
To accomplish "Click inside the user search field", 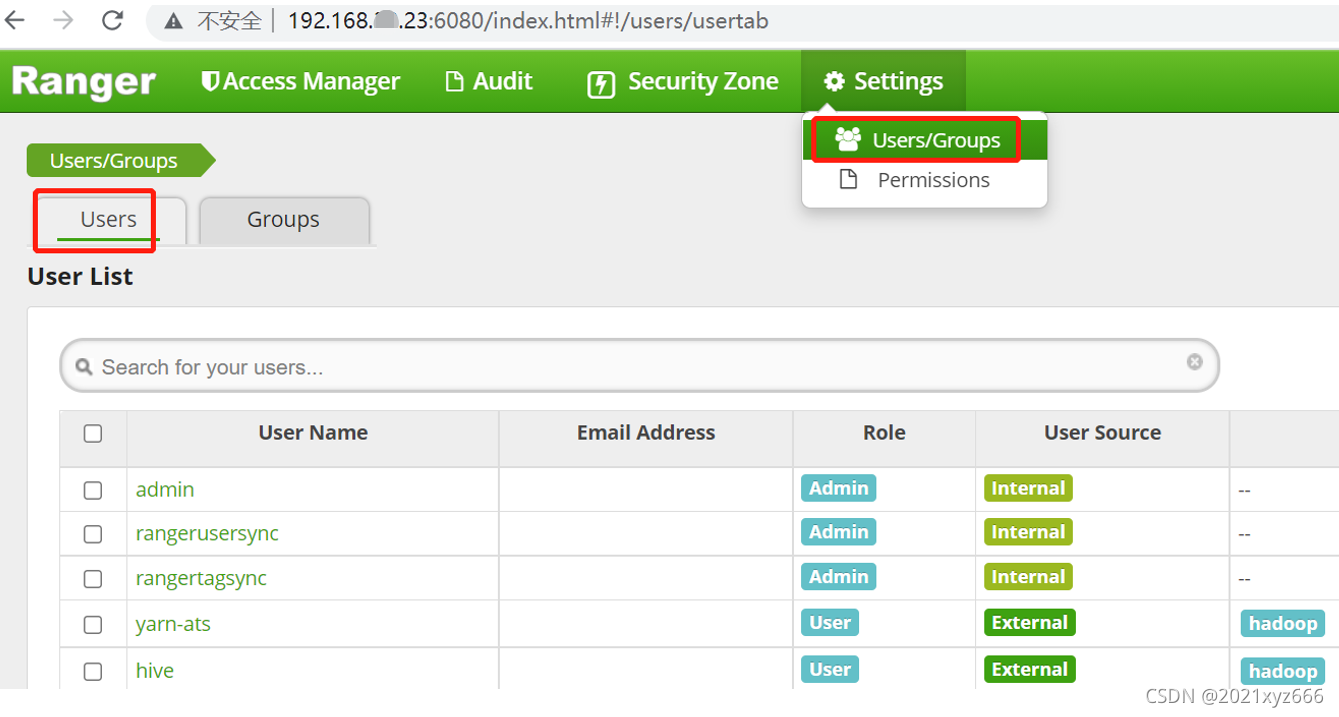I will 500,365.
